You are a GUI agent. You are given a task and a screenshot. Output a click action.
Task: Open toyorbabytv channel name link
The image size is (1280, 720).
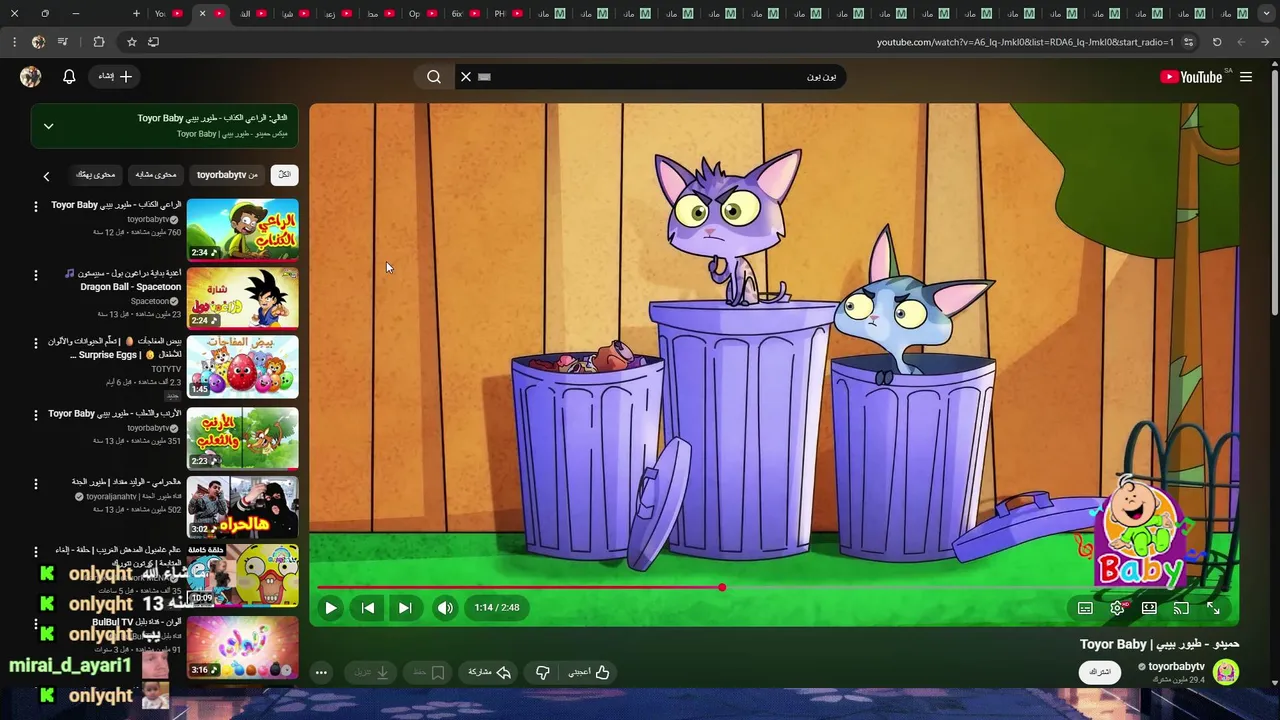(x=1176, y=666)
